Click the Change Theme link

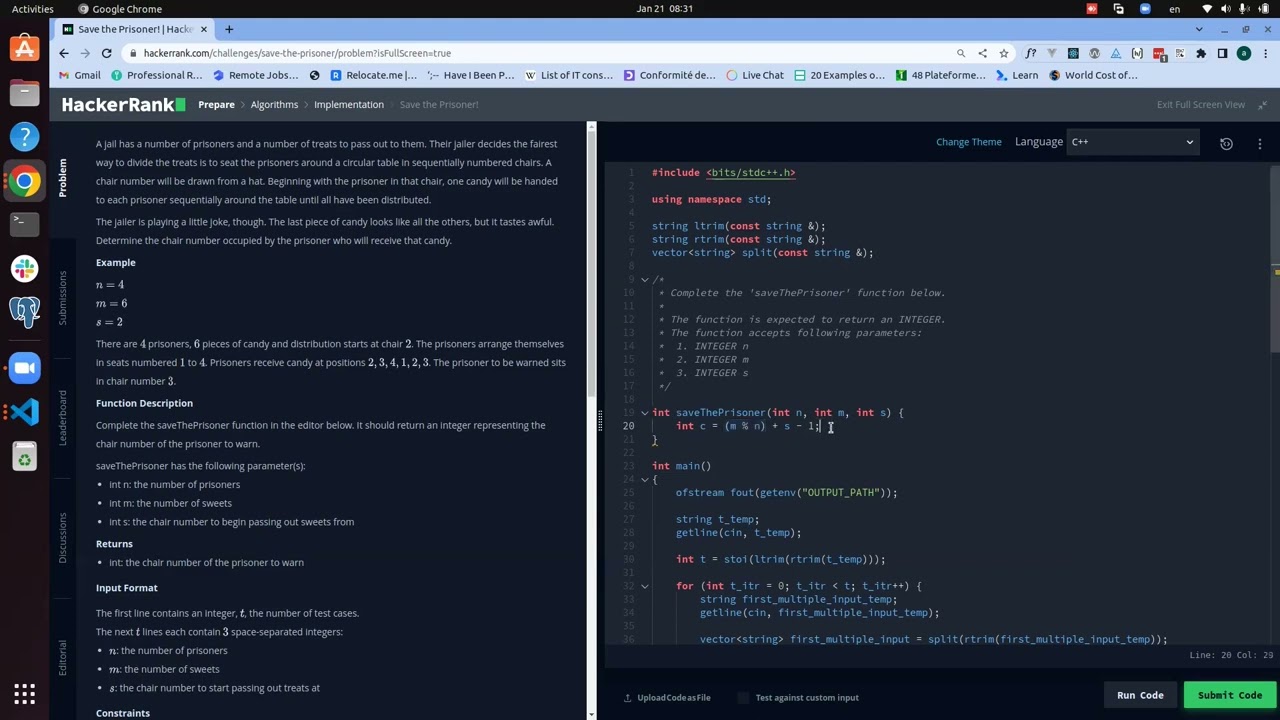(969, 142)
